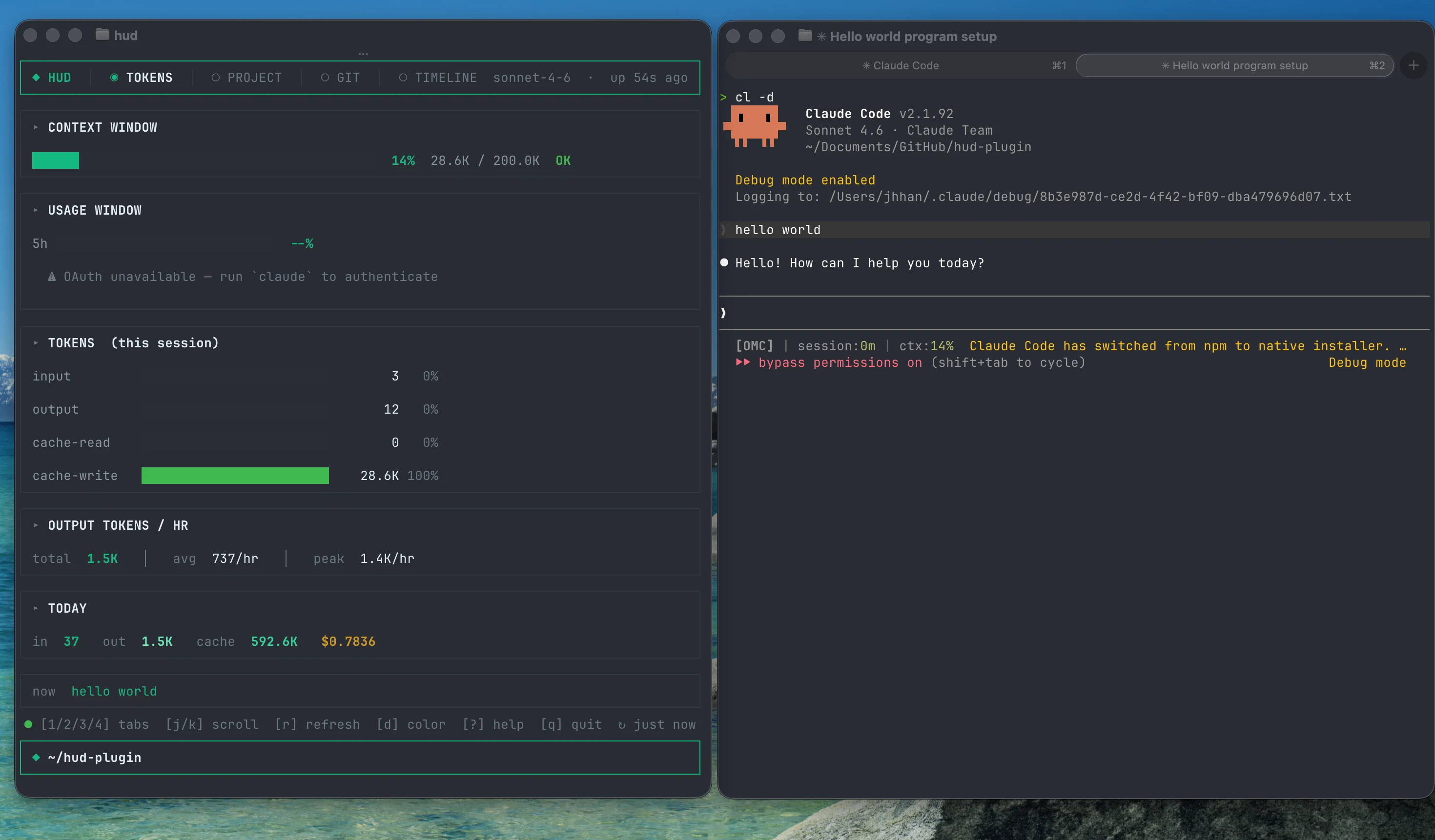
Task: Click the diamond icon next to ~/hud-plugin
Action: tap(36, 758)
